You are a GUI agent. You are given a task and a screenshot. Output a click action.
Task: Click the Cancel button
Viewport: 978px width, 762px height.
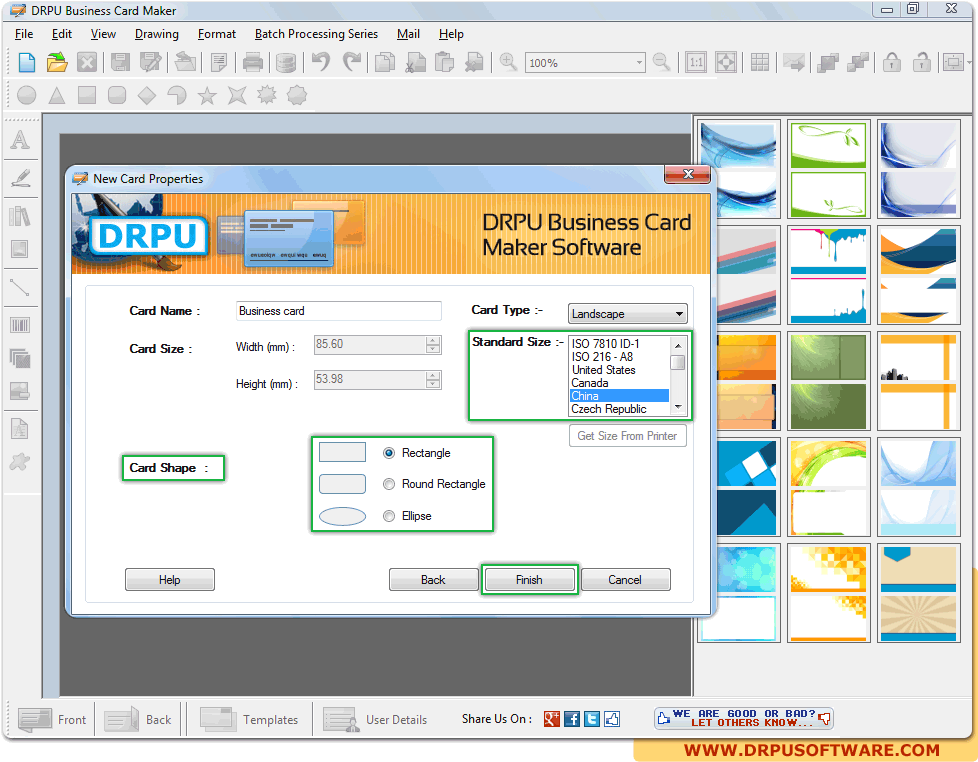pos(625,579)
